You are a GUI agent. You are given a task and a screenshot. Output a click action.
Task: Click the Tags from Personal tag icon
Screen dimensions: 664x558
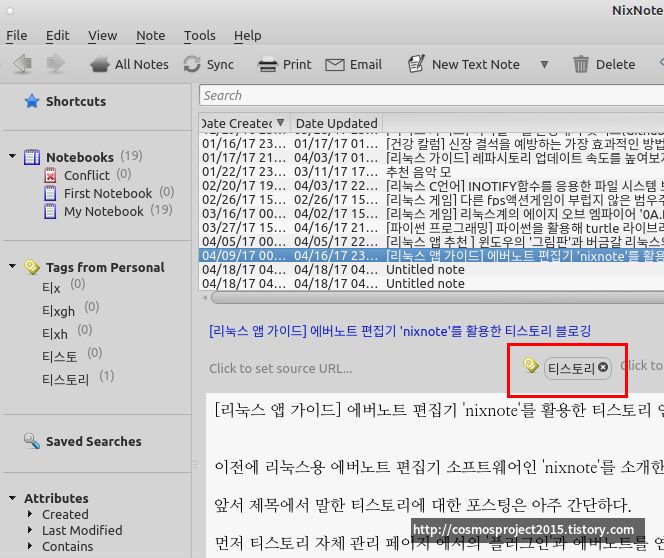pyautogui.click(x=32, y=267)
